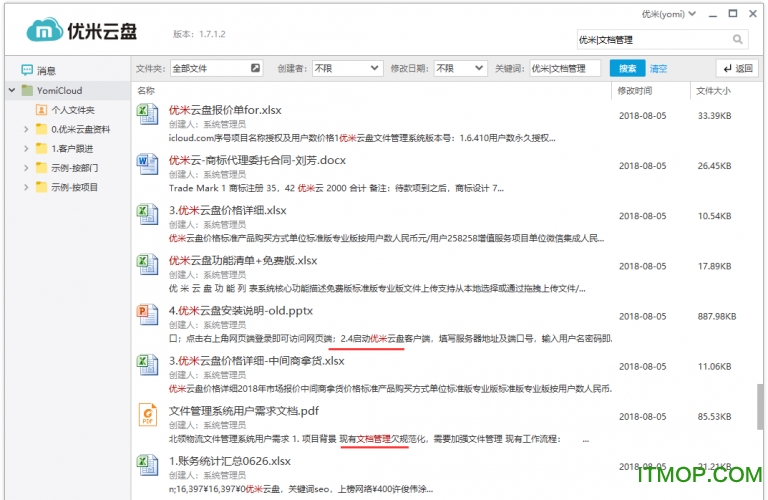Click the folder picker icon in 文件夹 field
Image resolution: width=768 pixels, height=500 pixels.
255,68
